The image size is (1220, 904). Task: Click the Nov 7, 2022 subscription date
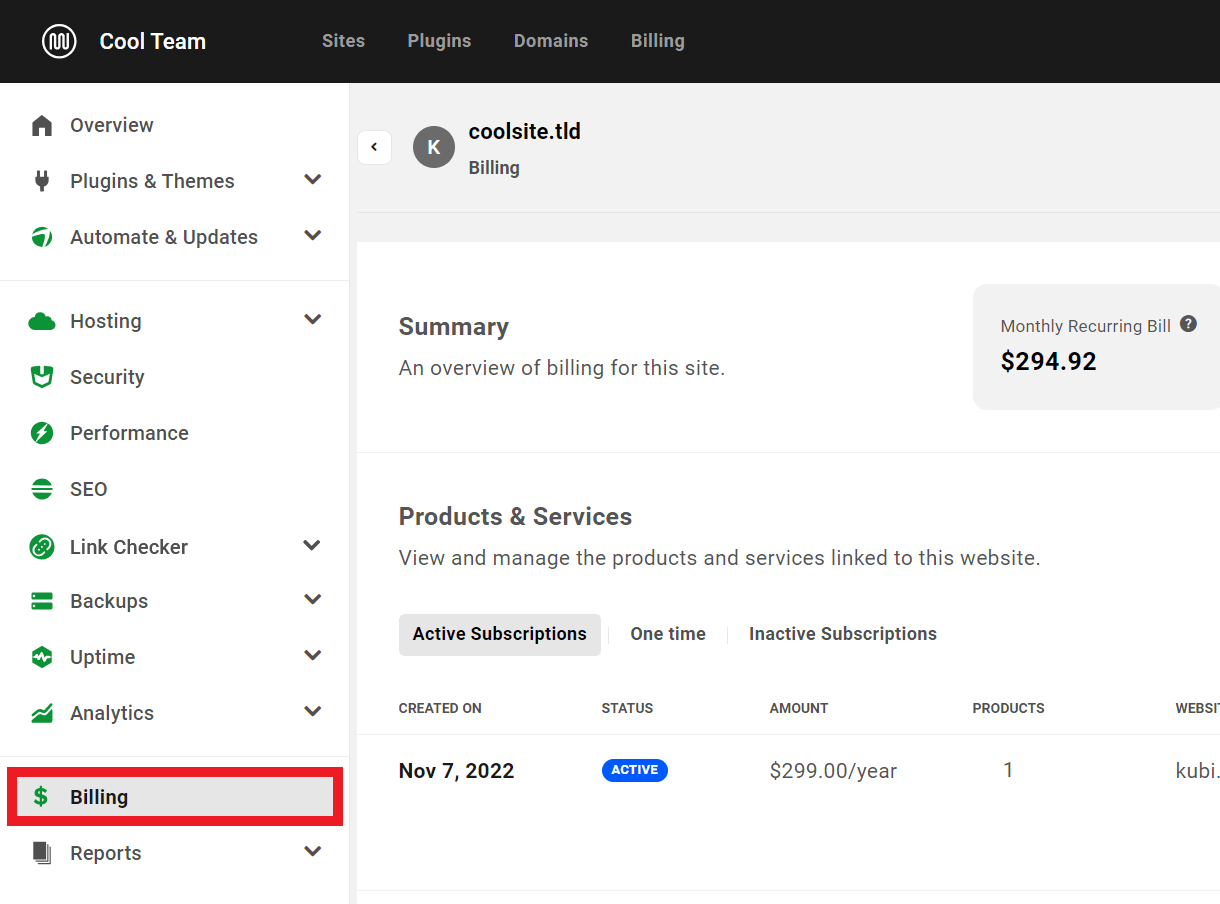(456, 771)
